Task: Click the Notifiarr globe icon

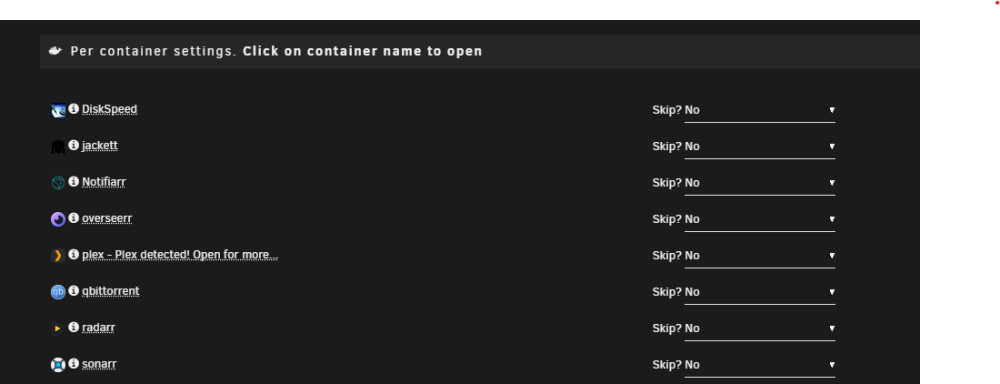Action: click(x=58, y=183)
